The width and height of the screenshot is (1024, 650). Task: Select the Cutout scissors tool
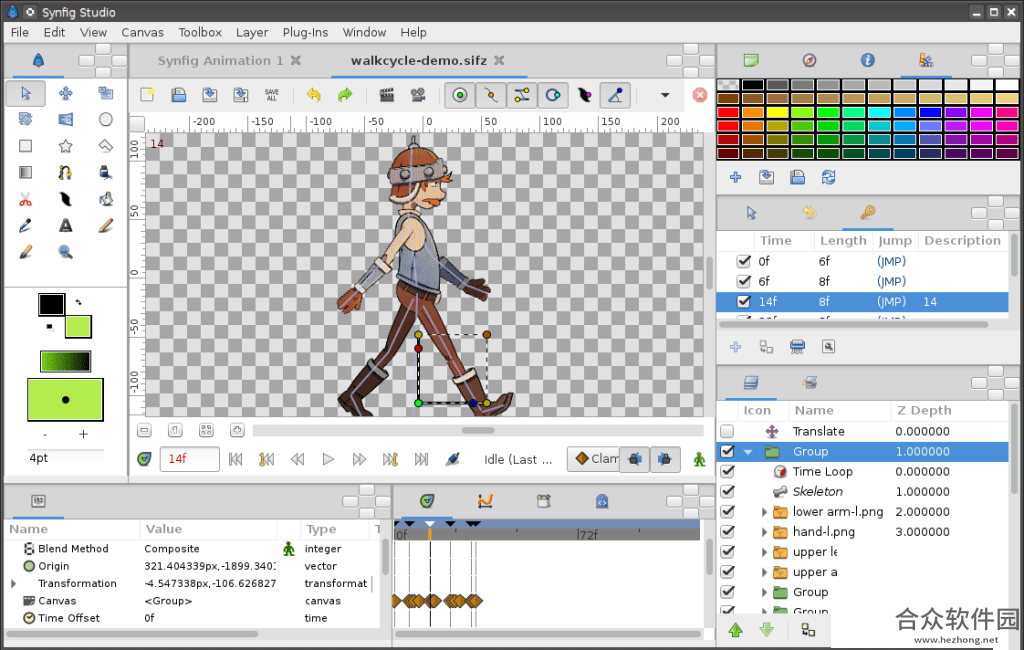point(25,199)
